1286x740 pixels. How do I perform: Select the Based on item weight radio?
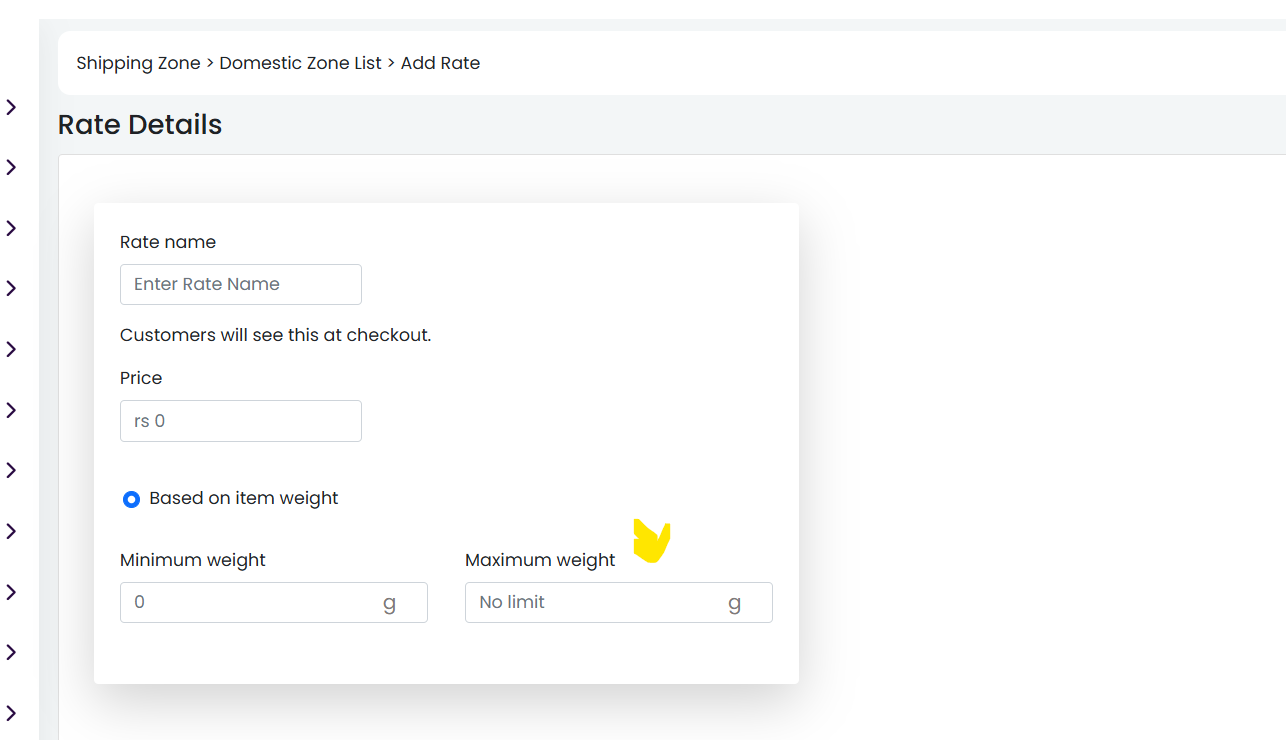(131, 499)
